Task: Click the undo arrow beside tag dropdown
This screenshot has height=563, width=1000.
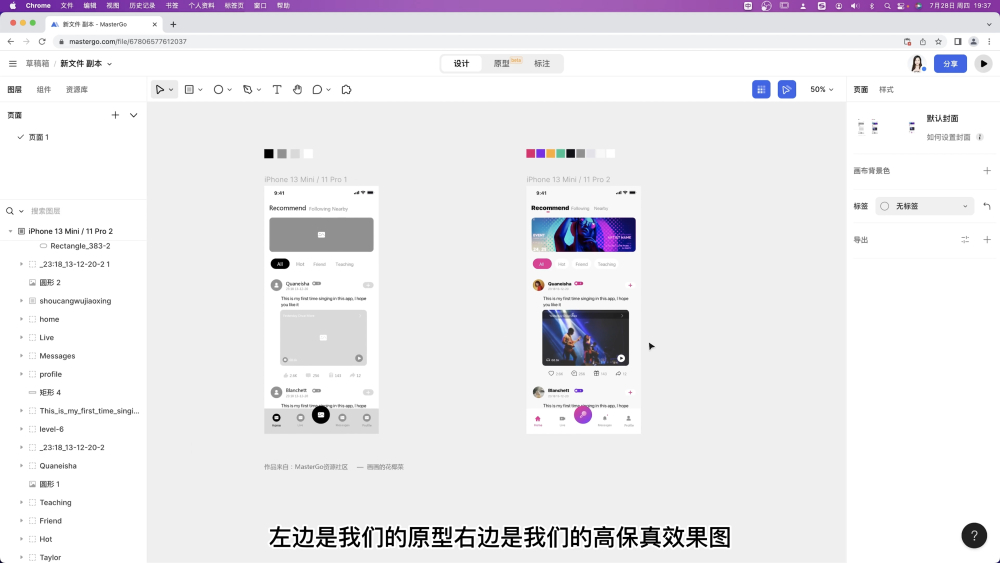Action: click(x=987, y=206)
